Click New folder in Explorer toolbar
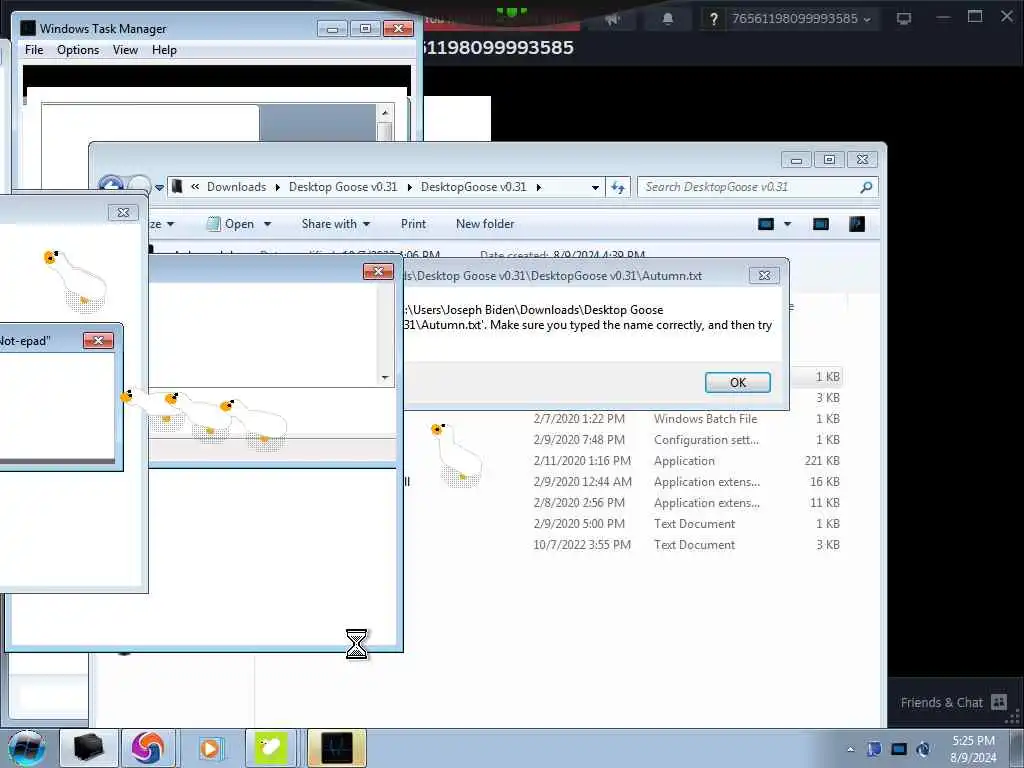Image resolution: width=1024 pixels, height=768 pixels. [485, 224]
